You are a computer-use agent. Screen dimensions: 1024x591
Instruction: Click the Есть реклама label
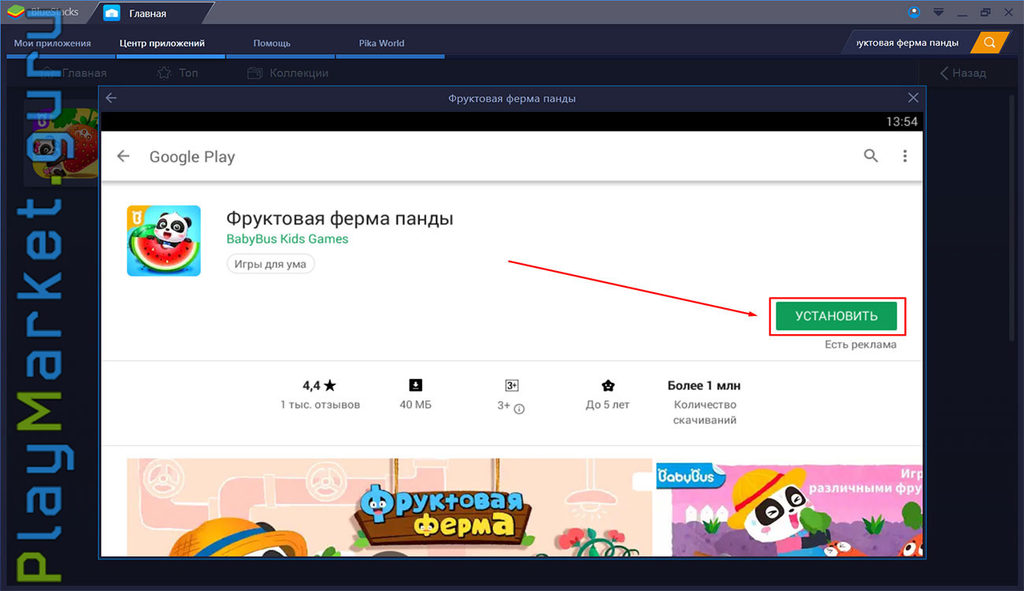point(860,345)
